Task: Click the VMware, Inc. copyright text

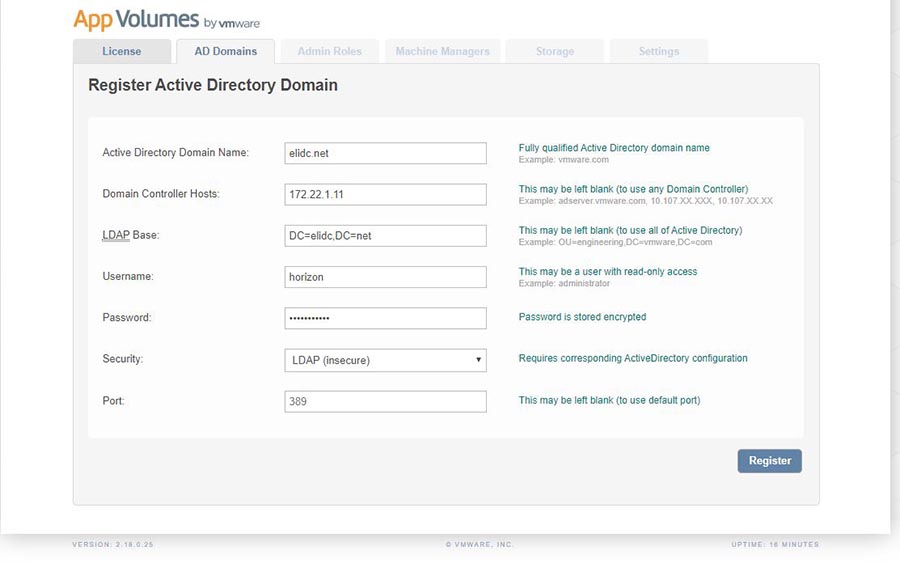Action: (x=479, y=545)
